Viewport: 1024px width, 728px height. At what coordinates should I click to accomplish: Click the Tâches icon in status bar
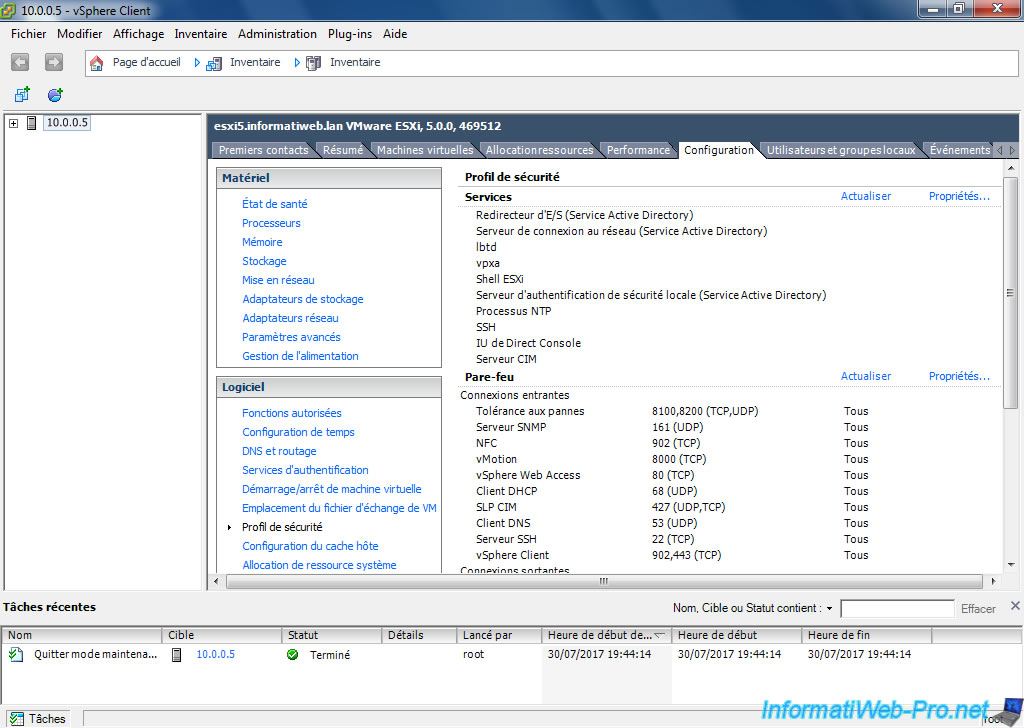[16, 719]
